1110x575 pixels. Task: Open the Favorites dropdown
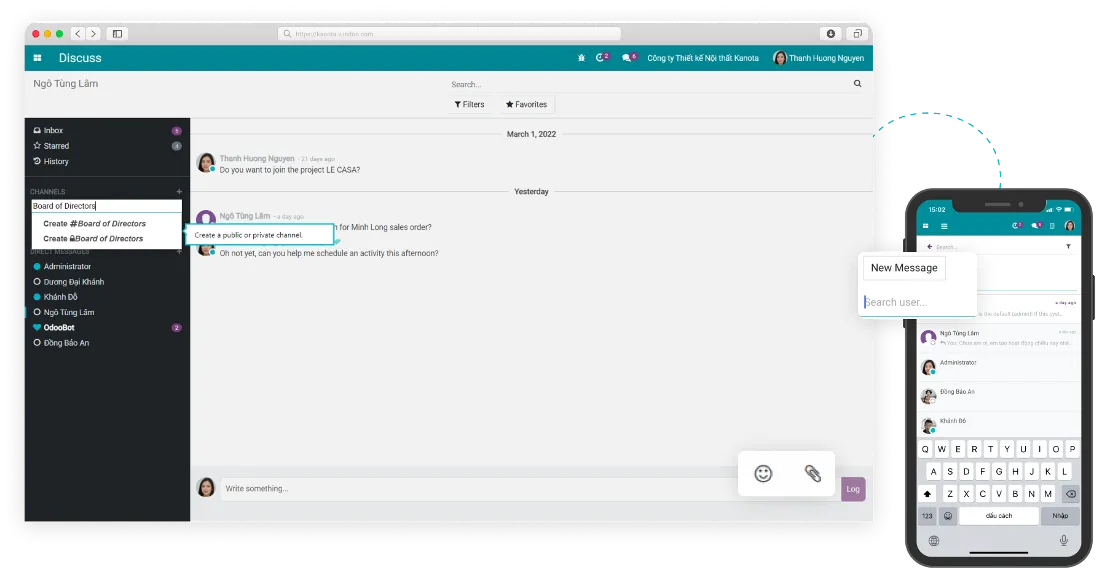pos(526,104)
